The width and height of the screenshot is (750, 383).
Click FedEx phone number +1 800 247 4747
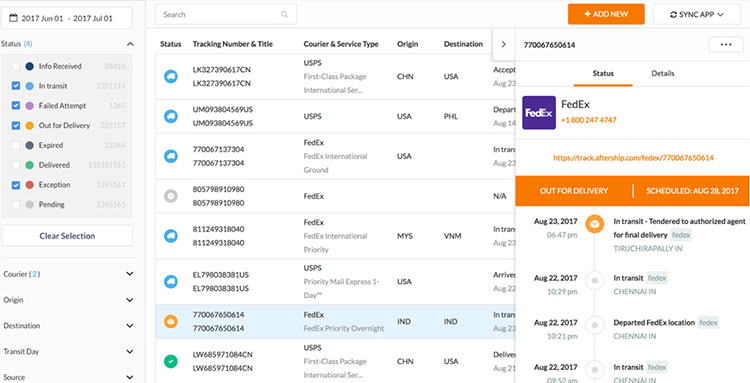pos(588,120)
